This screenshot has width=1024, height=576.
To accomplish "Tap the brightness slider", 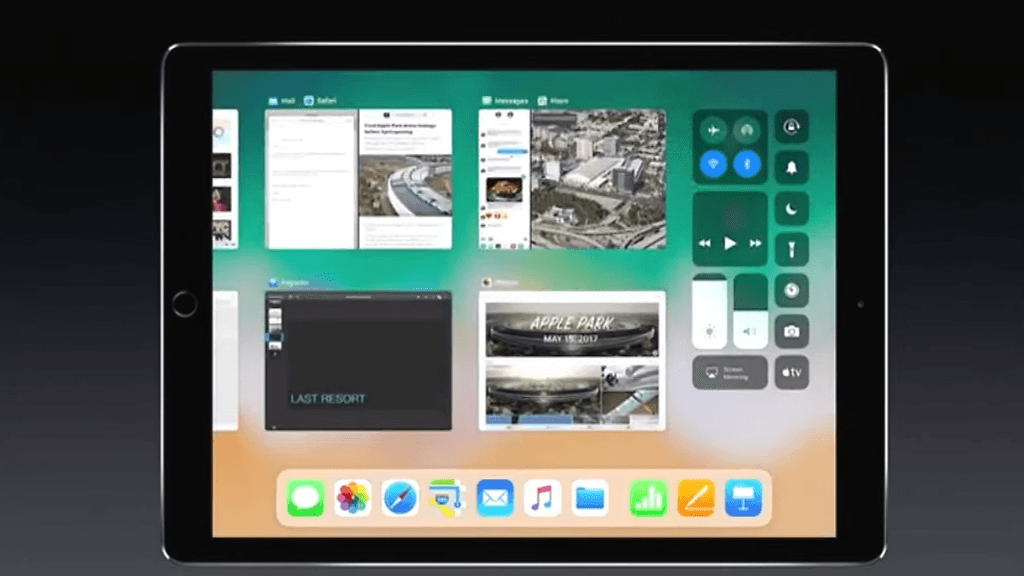I will tap(710, 310).
